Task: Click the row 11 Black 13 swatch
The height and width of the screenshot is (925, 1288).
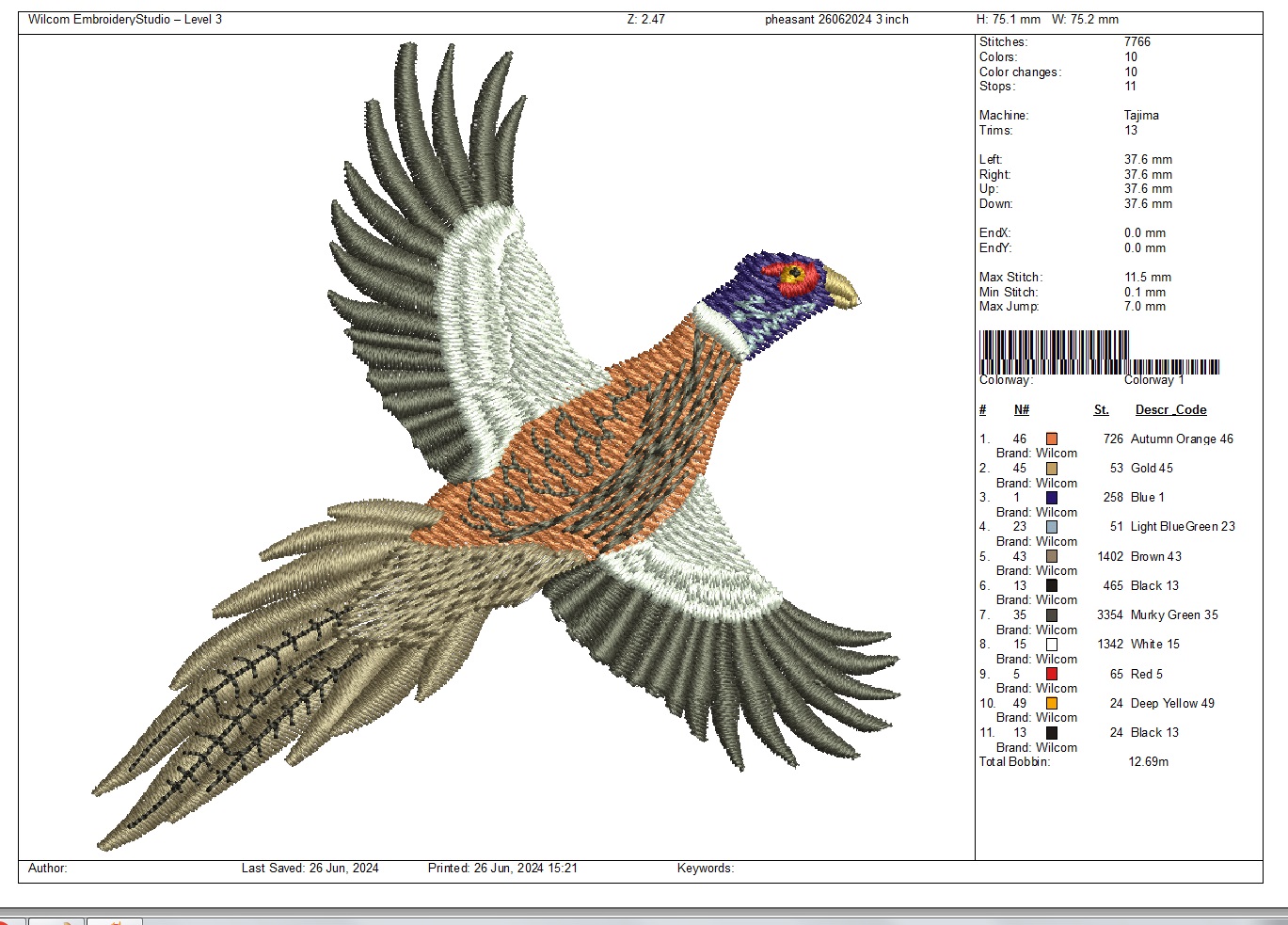Action: pyautogui.click(x=1051, y=732)
